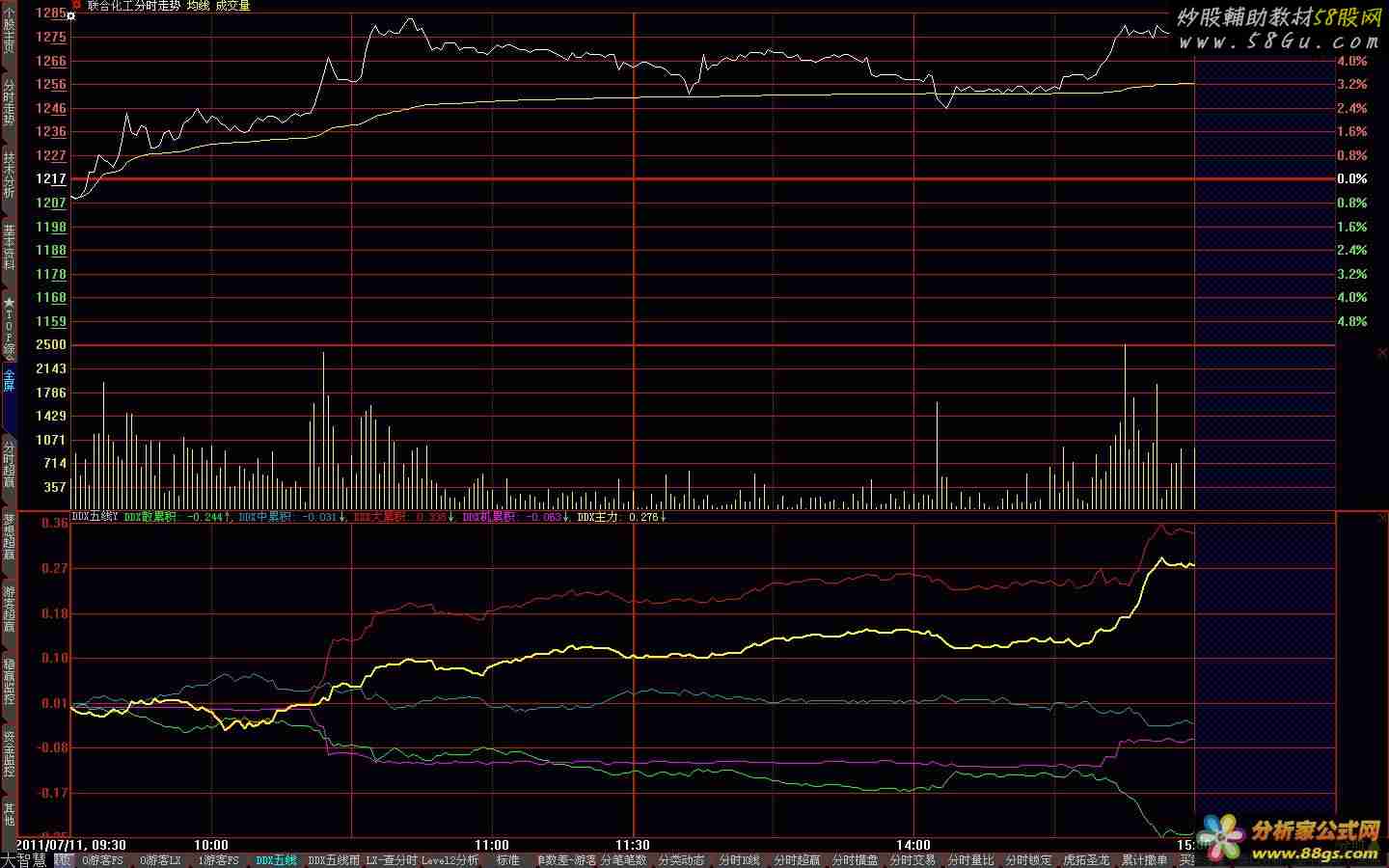Select the 0游客LX bottom tab
Viewport: 1389px width, 868px height.
tap(160, 860)
